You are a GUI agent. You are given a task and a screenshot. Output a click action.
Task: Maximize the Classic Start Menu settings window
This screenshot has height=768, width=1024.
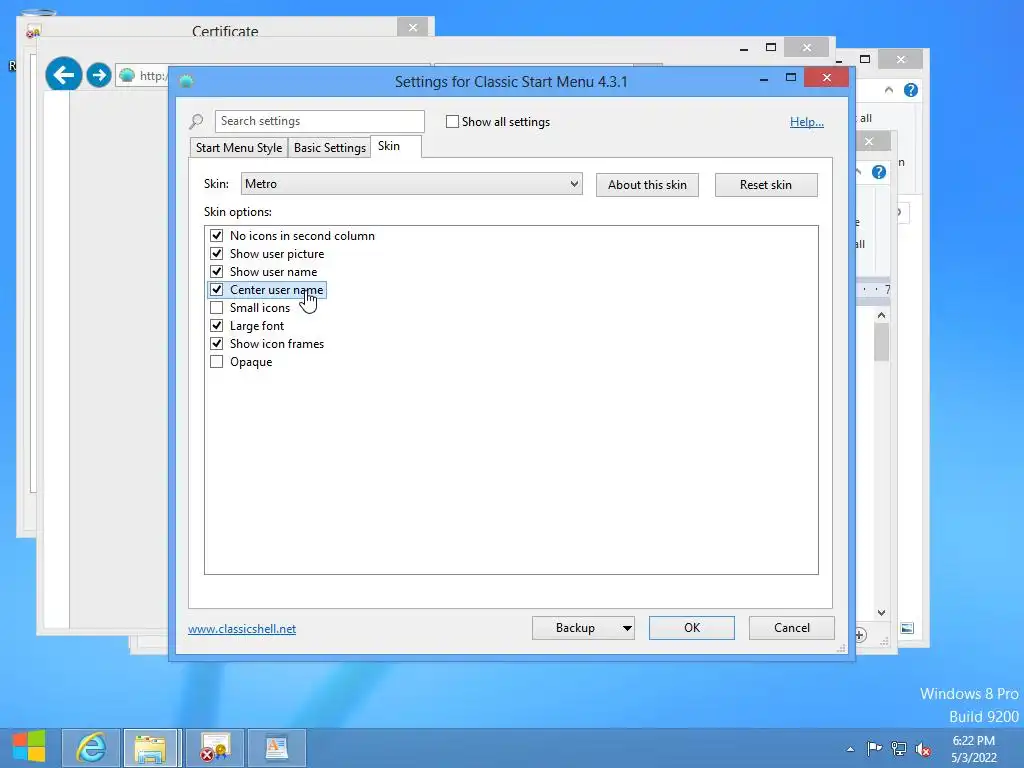coord(791,77)
